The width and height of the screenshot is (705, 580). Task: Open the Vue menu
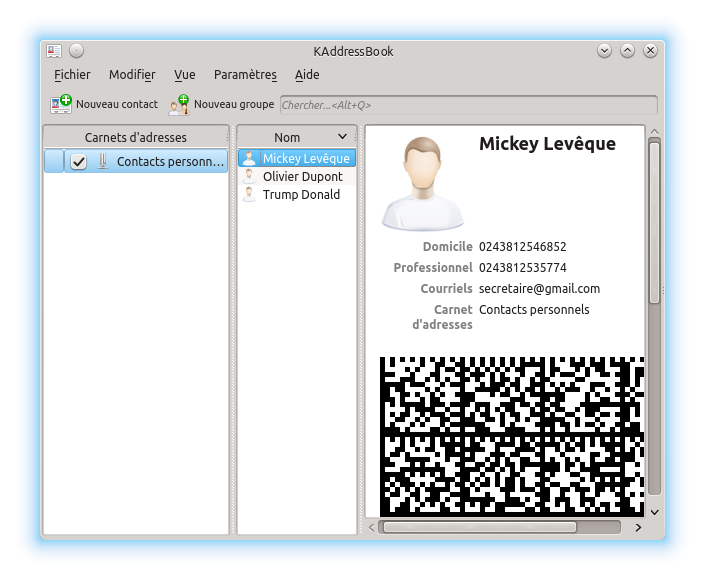(184, 75)
